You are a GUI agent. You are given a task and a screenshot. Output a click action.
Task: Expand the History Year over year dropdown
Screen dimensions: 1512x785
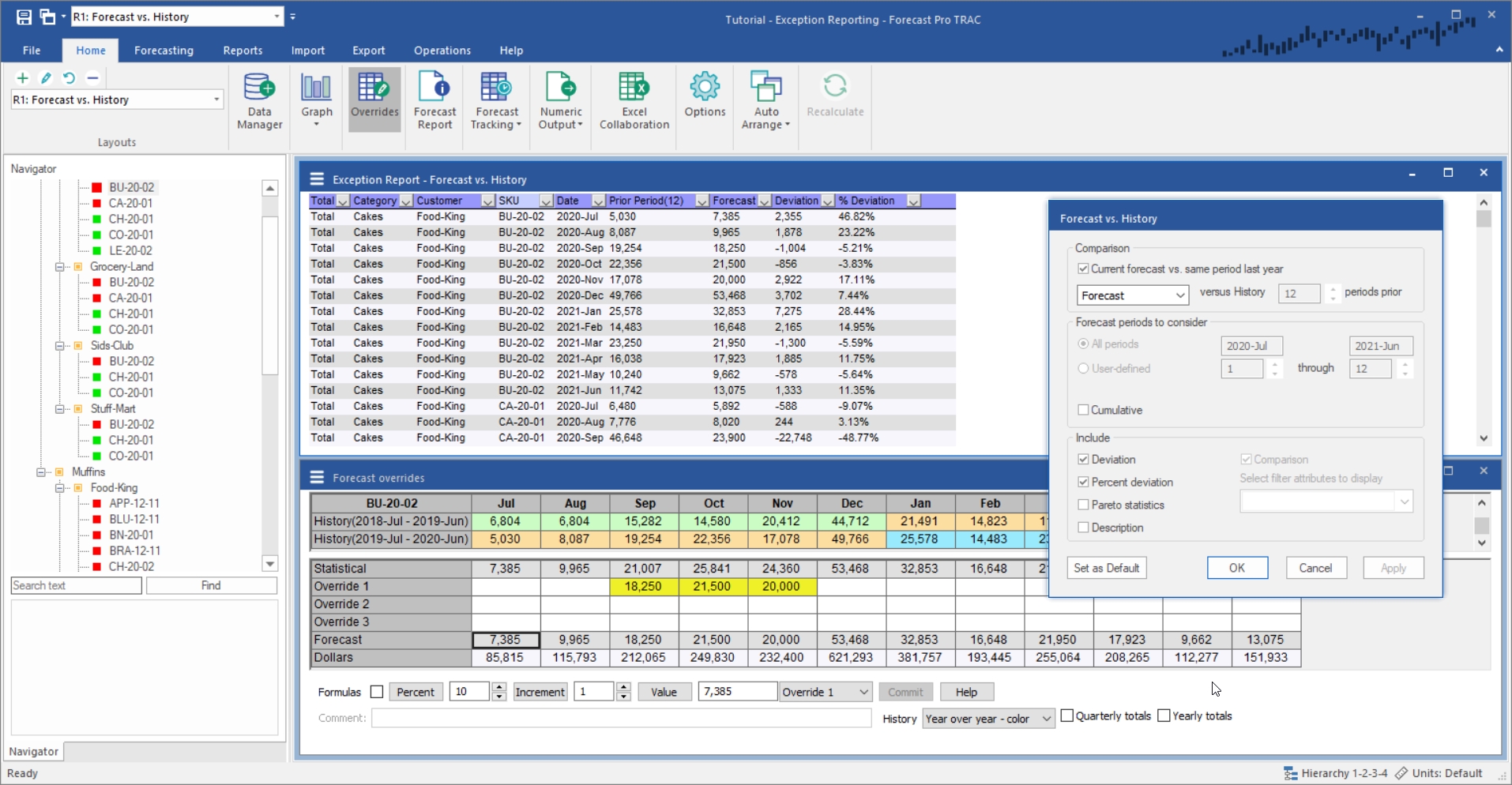point(988,719)
